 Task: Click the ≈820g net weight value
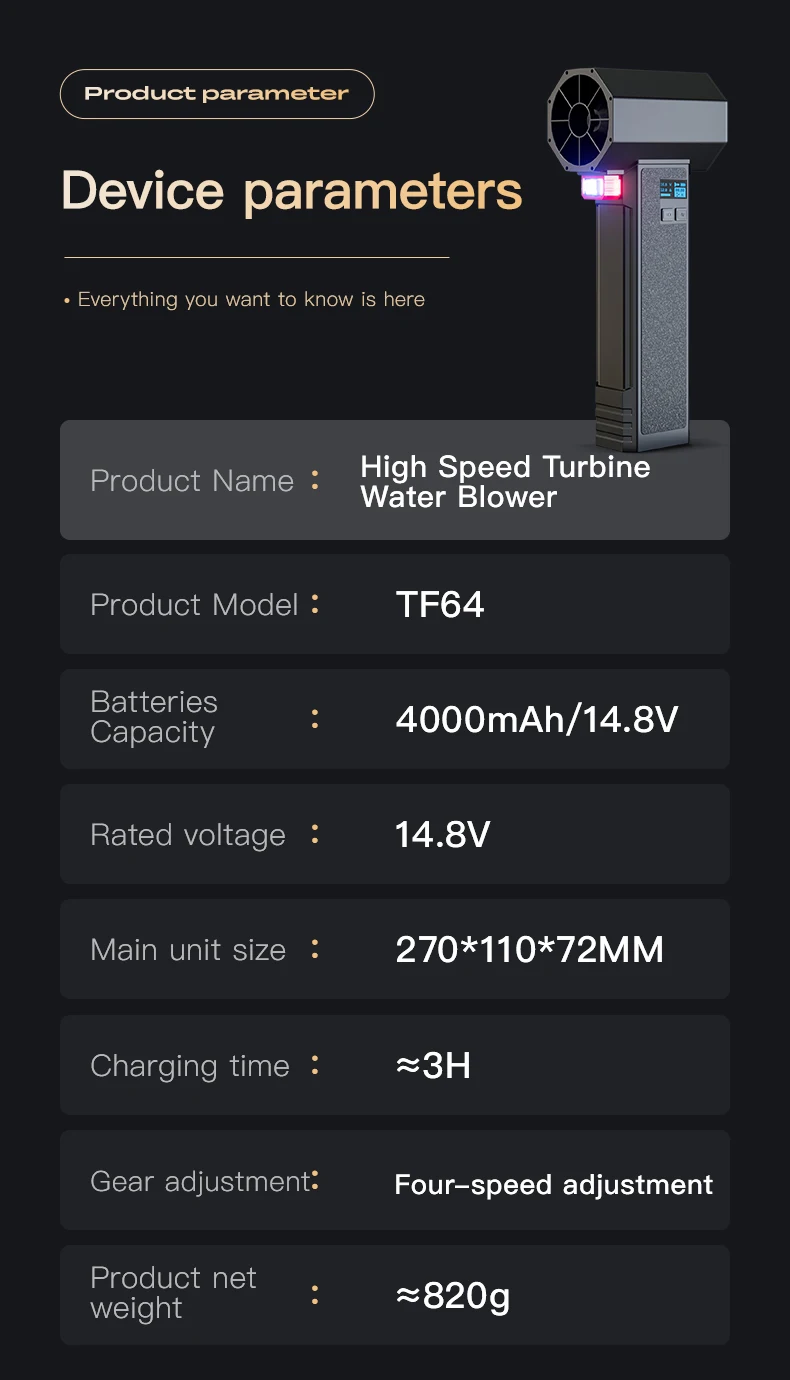pos(453,1296)
